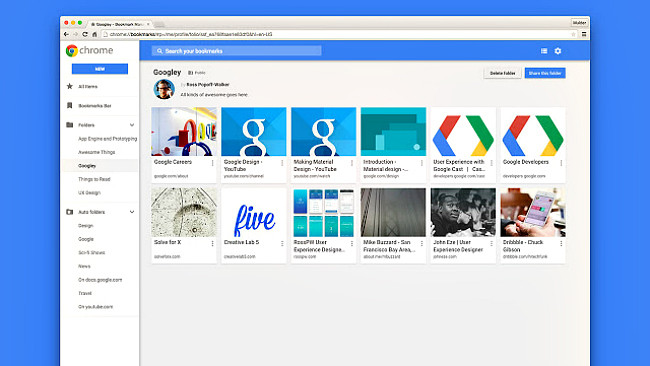Image resolution: width=650 pixels, height=366 pixels.
Task: Open Things to Read folder
Action: (94, 179)
